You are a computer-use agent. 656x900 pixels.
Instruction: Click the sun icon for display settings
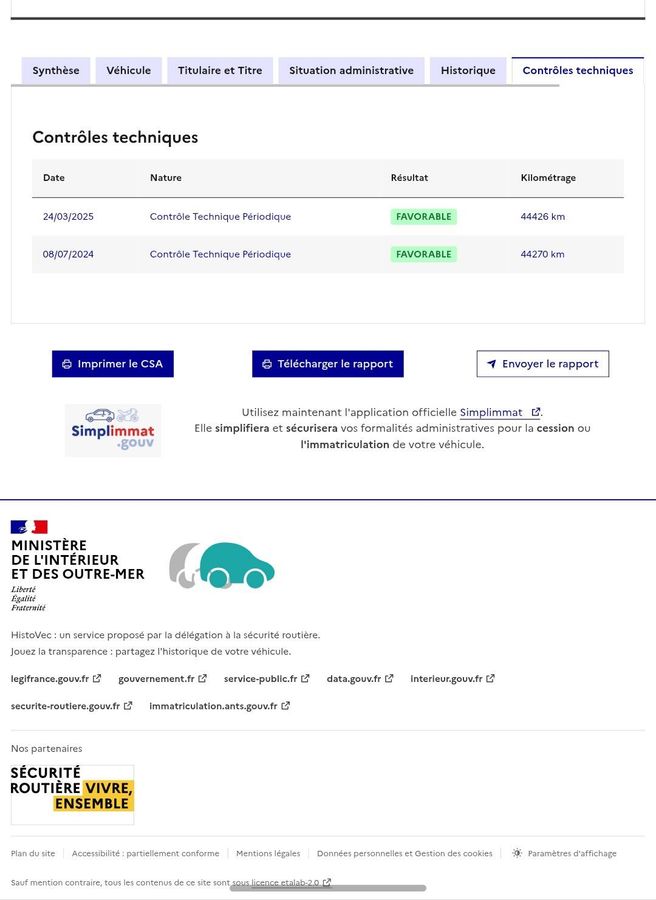517,853
